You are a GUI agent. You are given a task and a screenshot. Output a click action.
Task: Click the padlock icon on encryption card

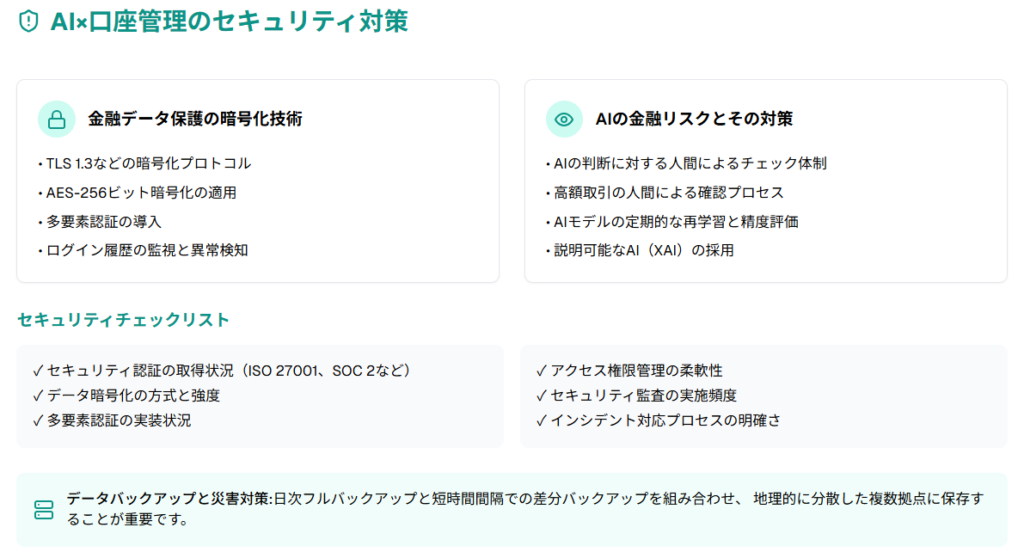(x=57, y=119)
